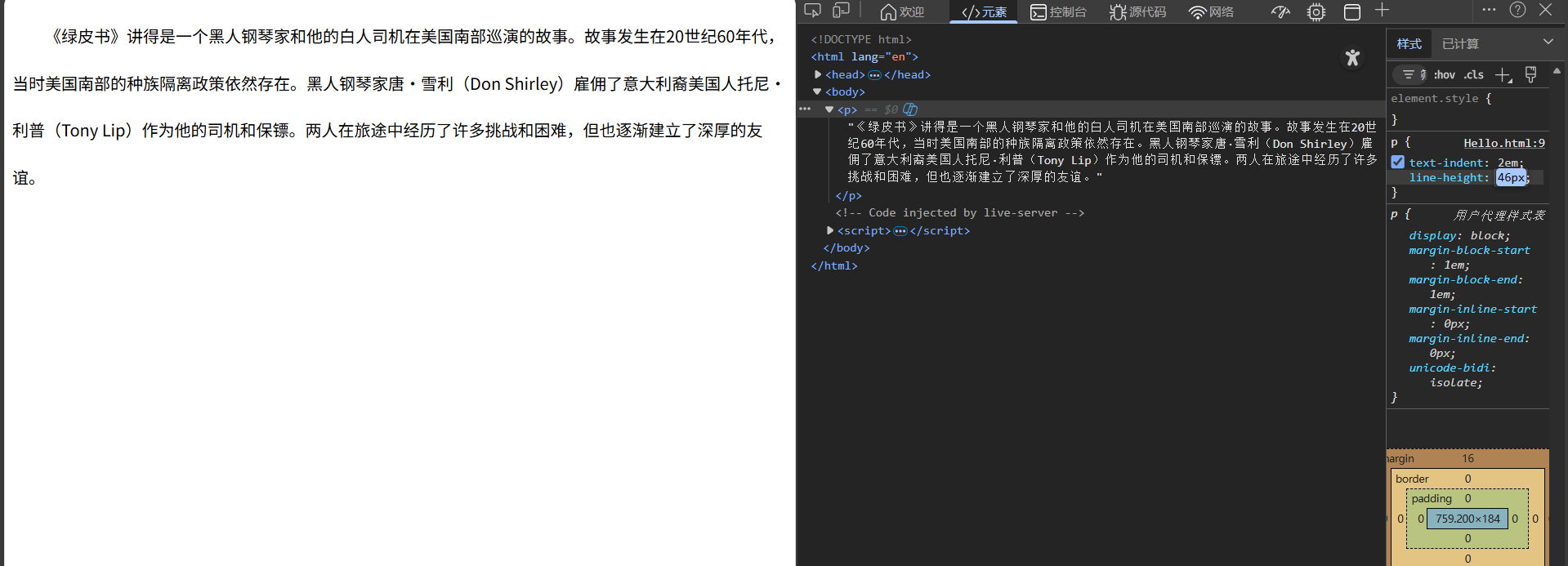1568x566 pixels.
Task: Click the accessibility figure badge in DOM tree
Action: [1352, 57]
